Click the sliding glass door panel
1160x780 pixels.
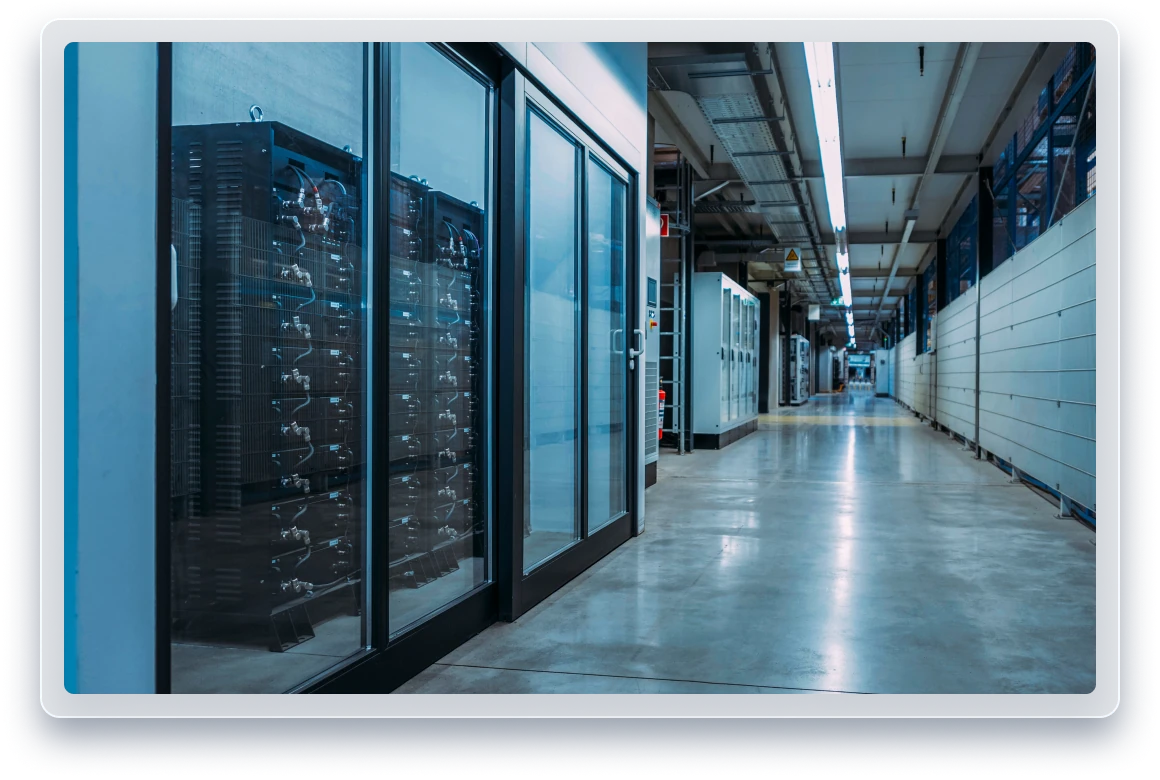click(x=552, y=340)
